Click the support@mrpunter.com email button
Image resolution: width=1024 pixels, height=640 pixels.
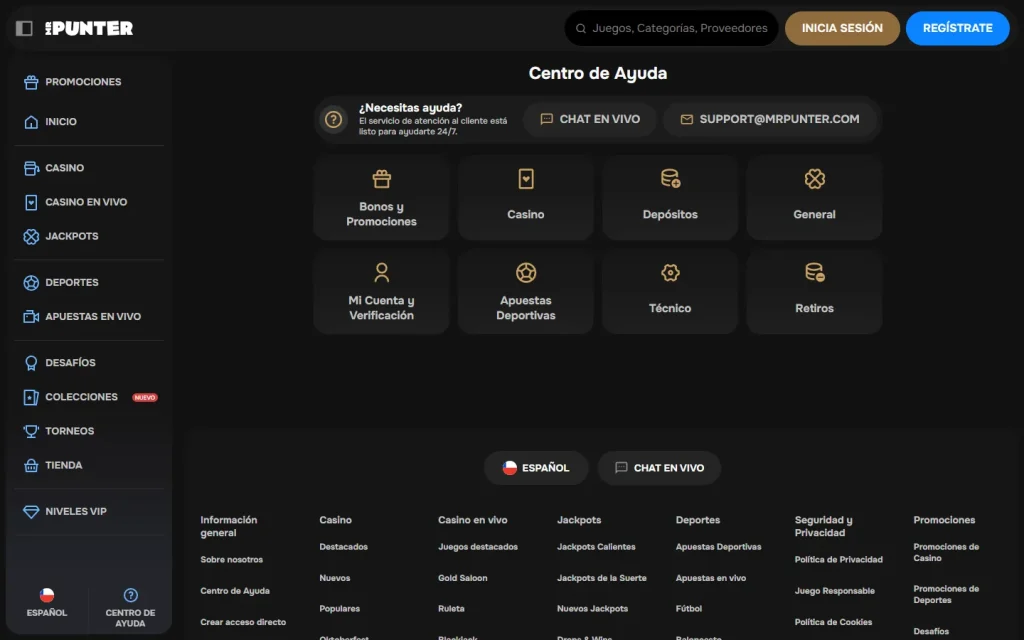pos(770,120)
